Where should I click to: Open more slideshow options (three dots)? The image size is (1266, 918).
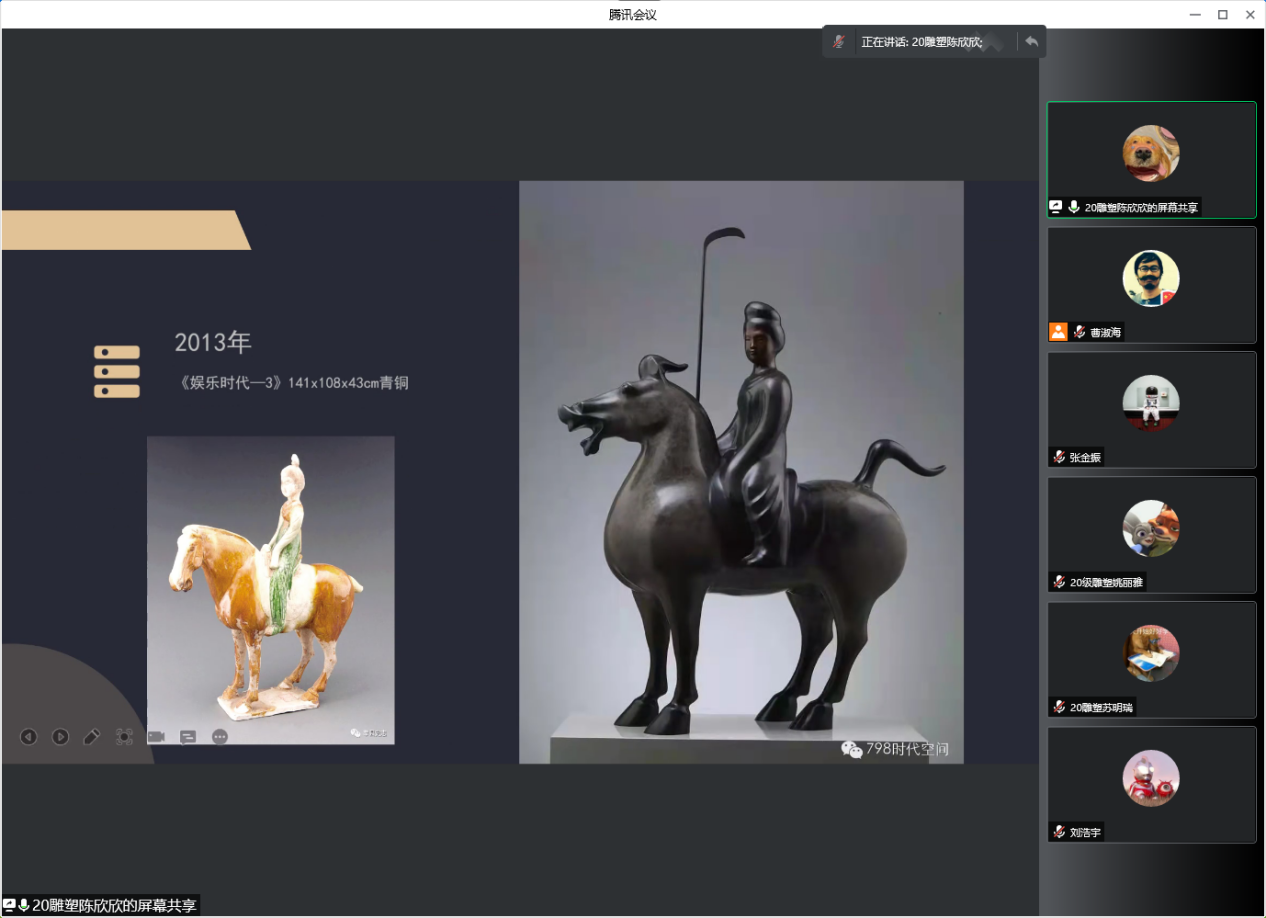point(220,737)
